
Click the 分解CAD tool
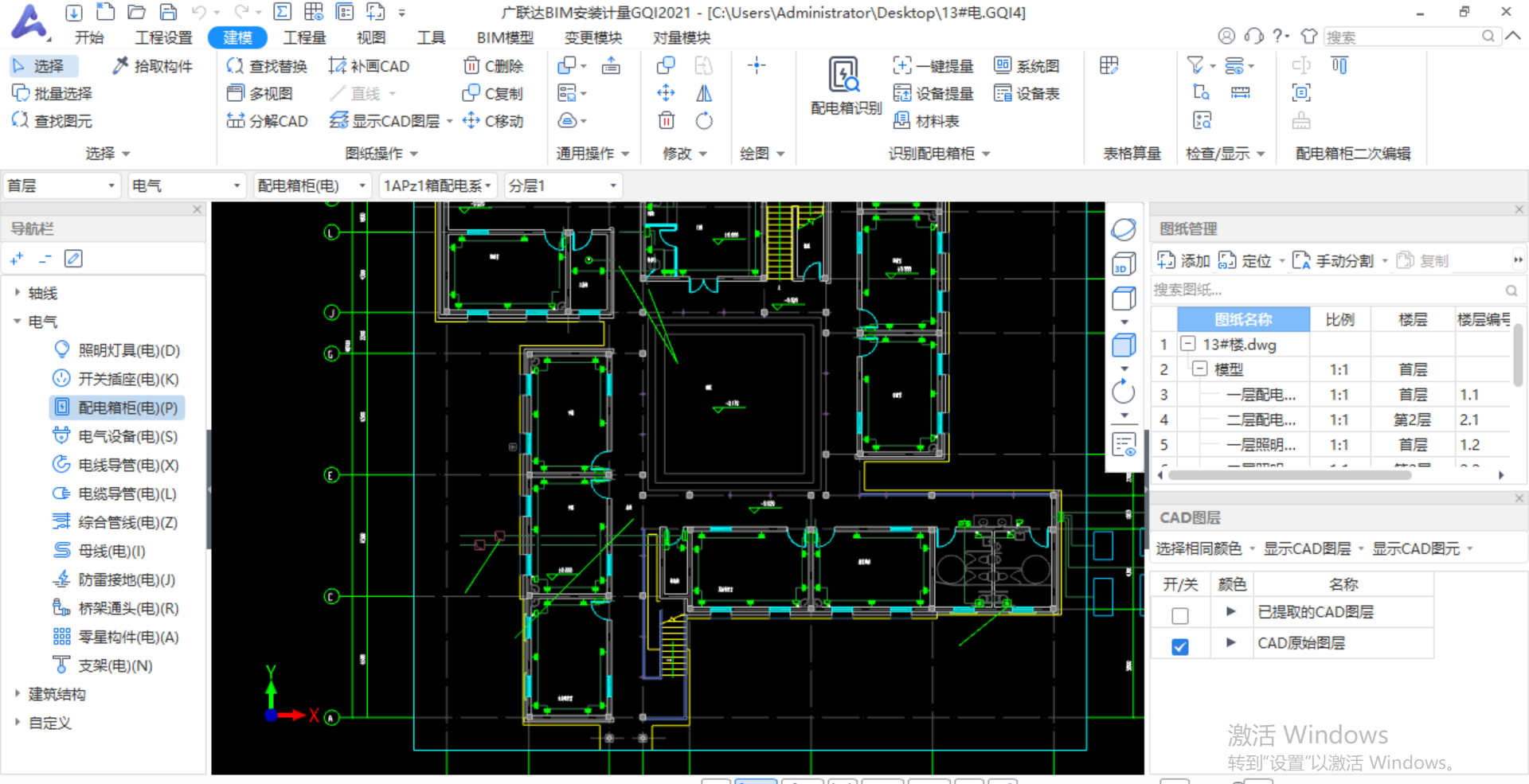coord(267,121)
